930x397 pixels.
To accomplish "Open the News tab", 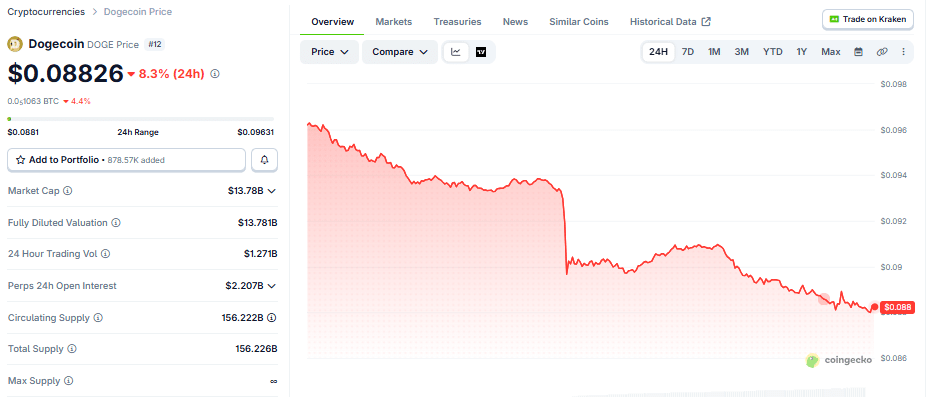I will tap(515, 21).
